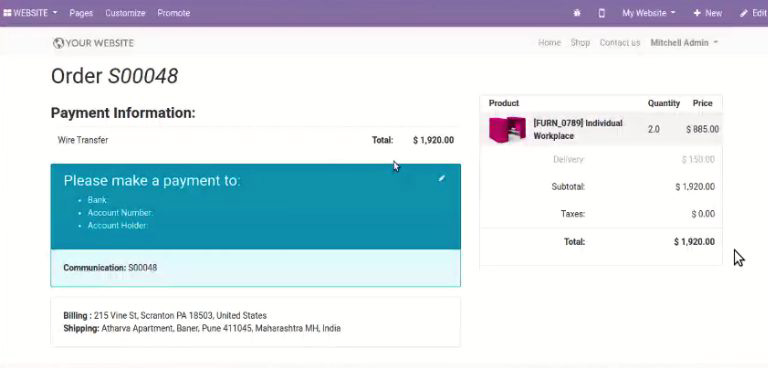The height and width of the screenshot is (368, 768).
Task: Click the plus icon beside New
Action: [x=697, y=13]
